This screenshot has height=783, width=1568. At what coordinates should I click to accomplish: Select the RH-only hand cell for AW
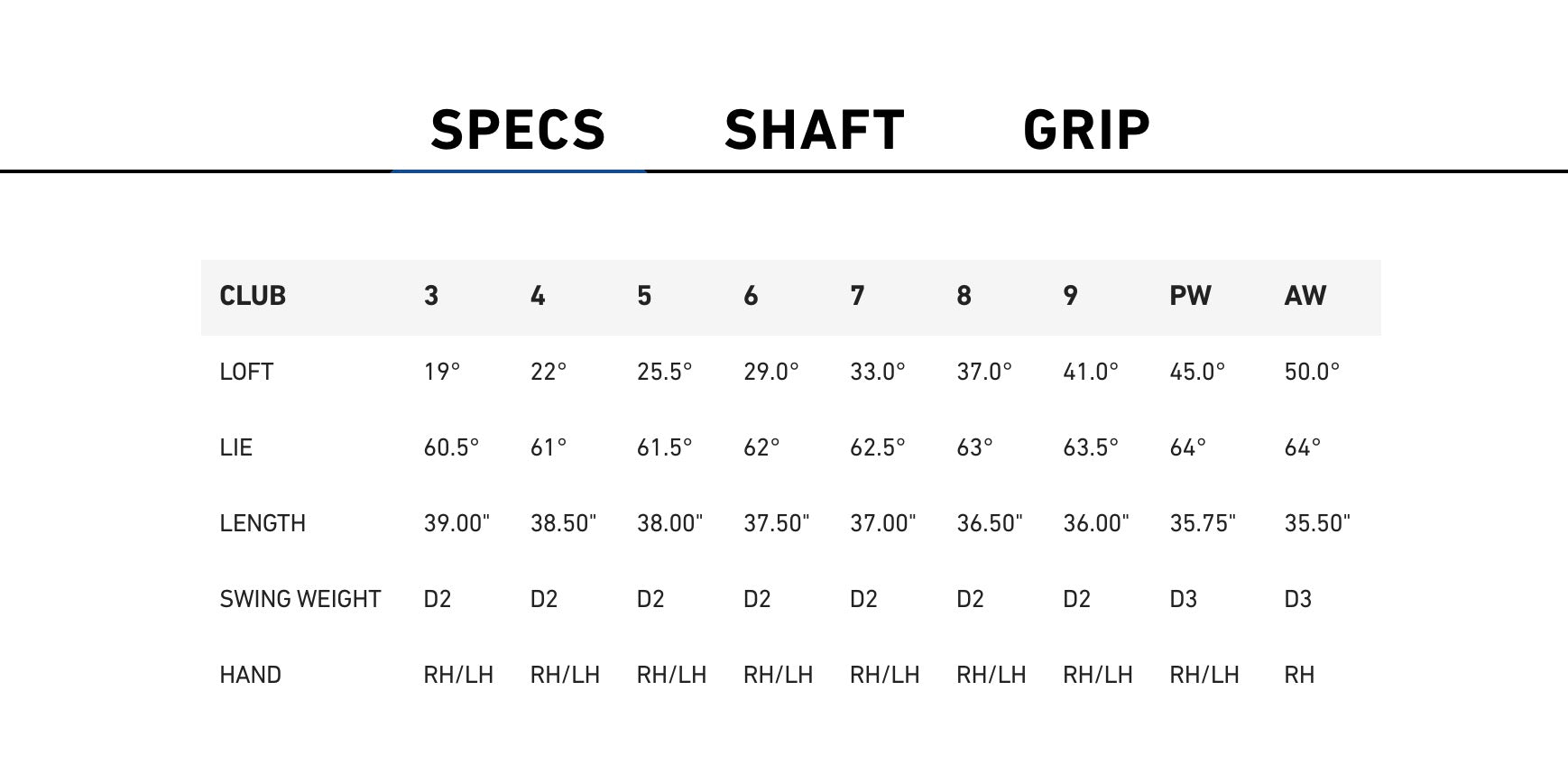[1299, 675]
